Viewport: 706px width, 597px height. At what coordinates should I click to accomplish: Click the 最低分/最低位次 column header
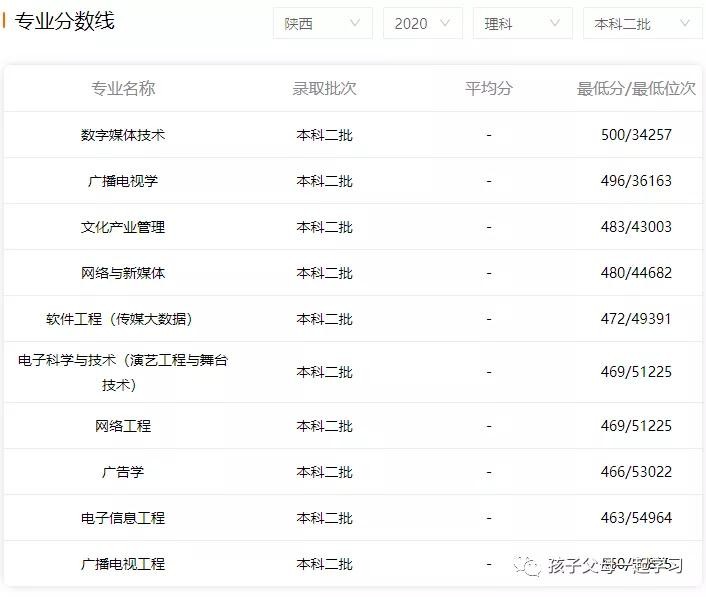636,88
